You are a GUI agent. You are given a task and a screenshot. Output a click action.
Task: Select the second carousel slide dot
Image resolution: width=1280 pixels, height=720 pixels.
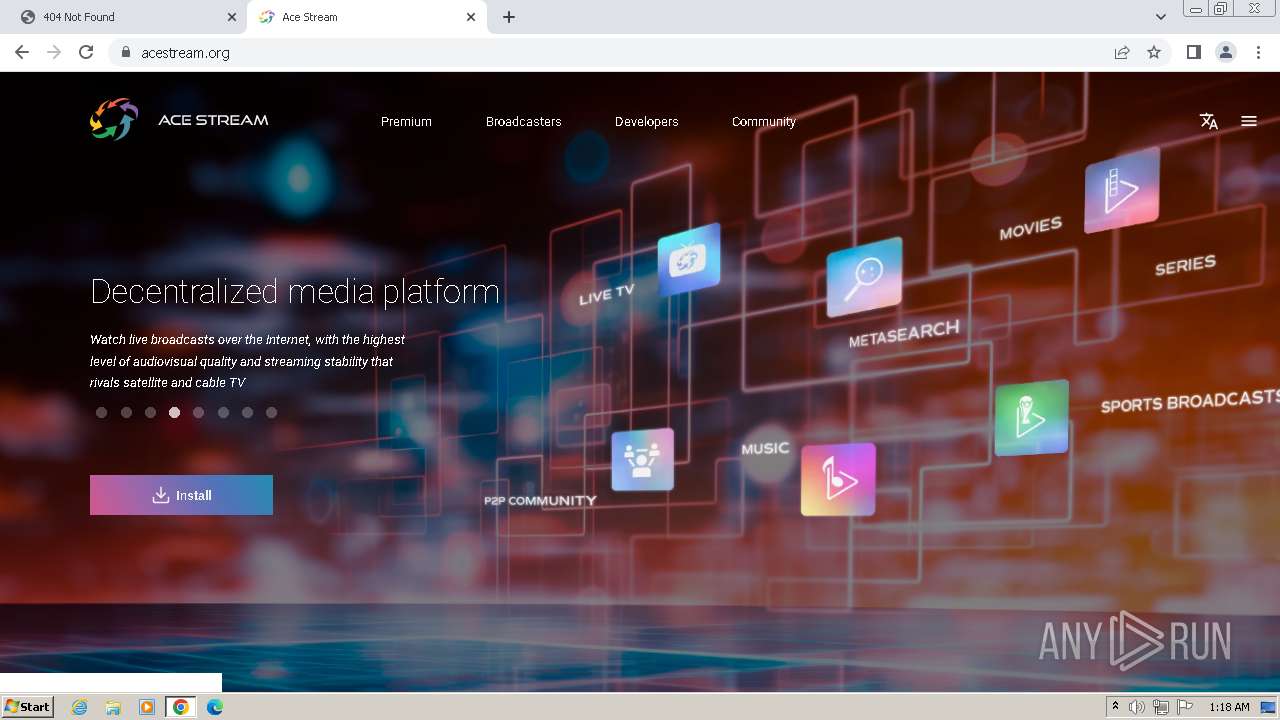pyautogui.click(x=126, y=412)
